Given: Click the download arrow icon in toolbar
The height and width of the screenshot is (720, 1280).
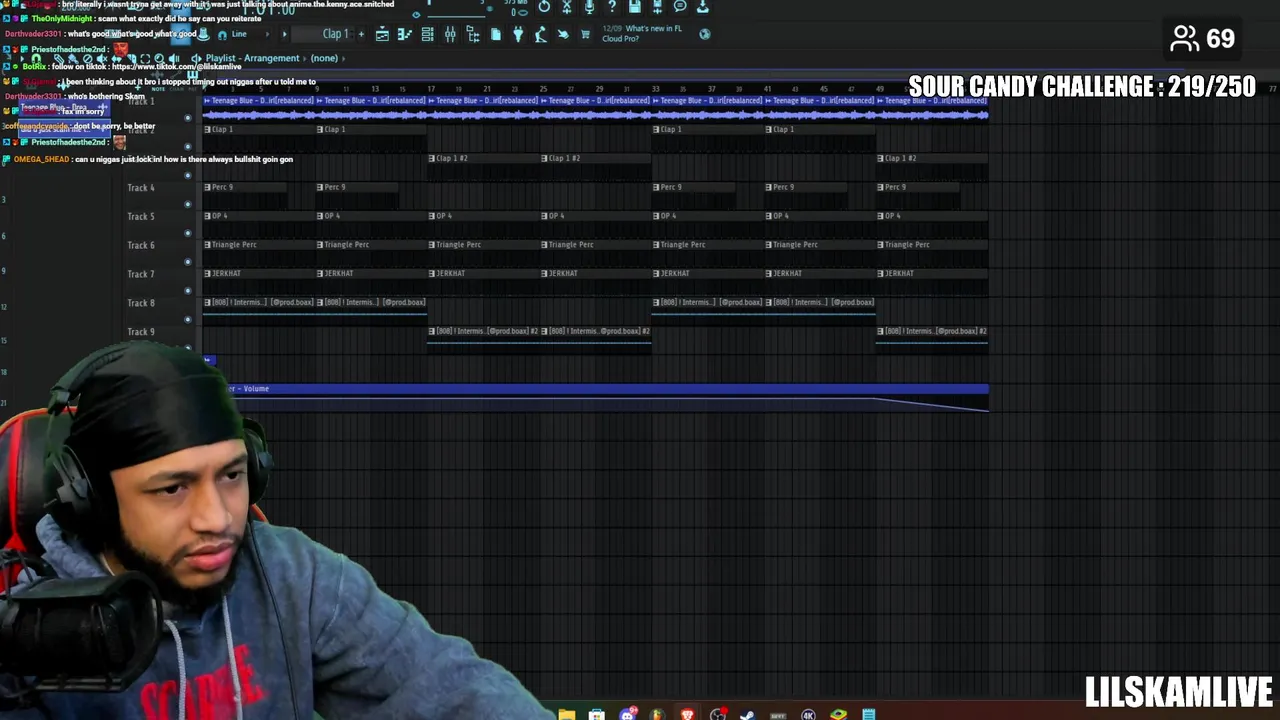Looking at the screenshot, I should (x=702, y=6).
